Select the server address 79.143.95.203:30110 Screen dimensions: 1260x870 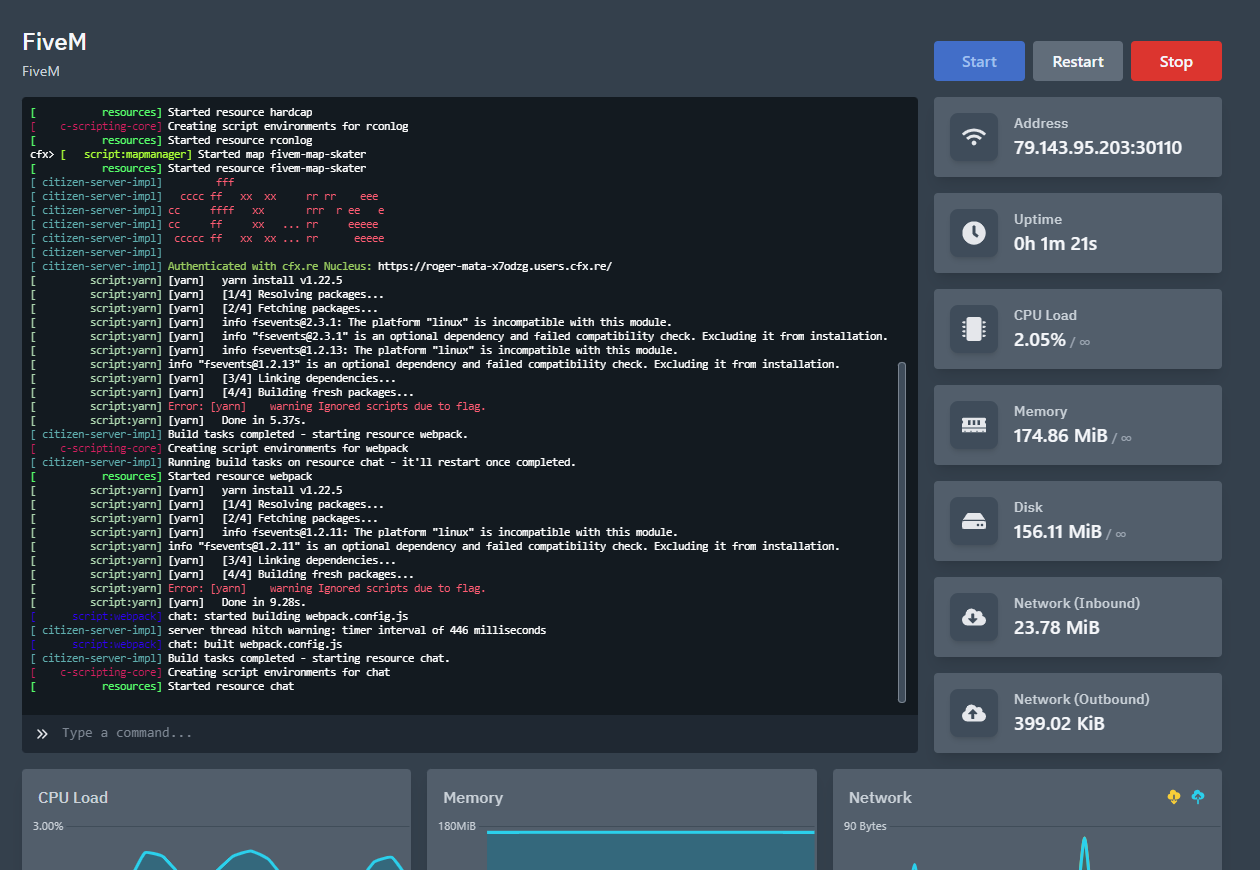coord(1098,148)
